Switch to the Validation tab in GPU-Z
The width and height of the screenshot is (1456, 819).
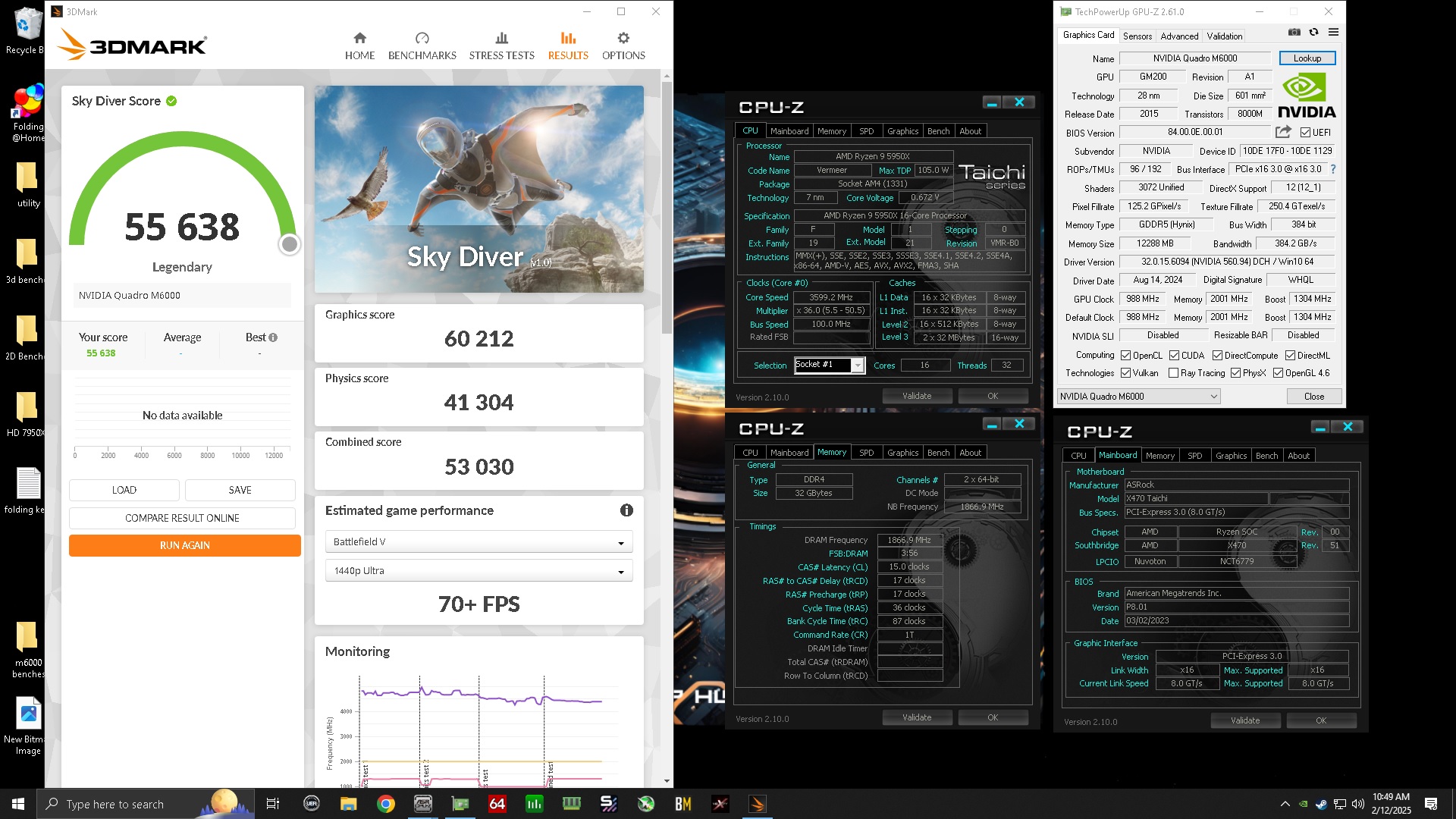[x=1224, y=36]
